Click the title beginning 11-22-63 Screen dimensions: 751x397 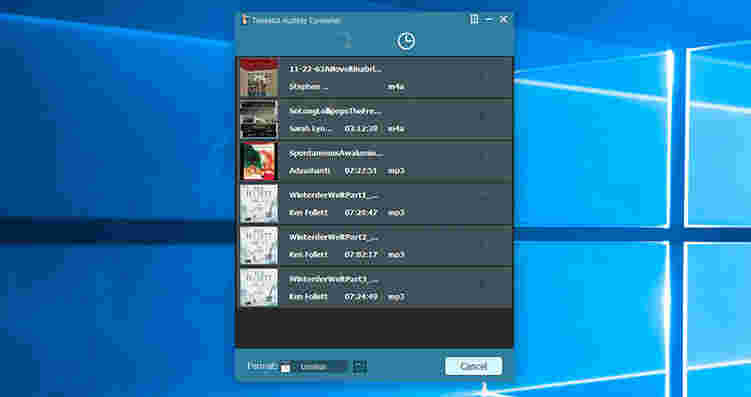click(x=335, y=69)
